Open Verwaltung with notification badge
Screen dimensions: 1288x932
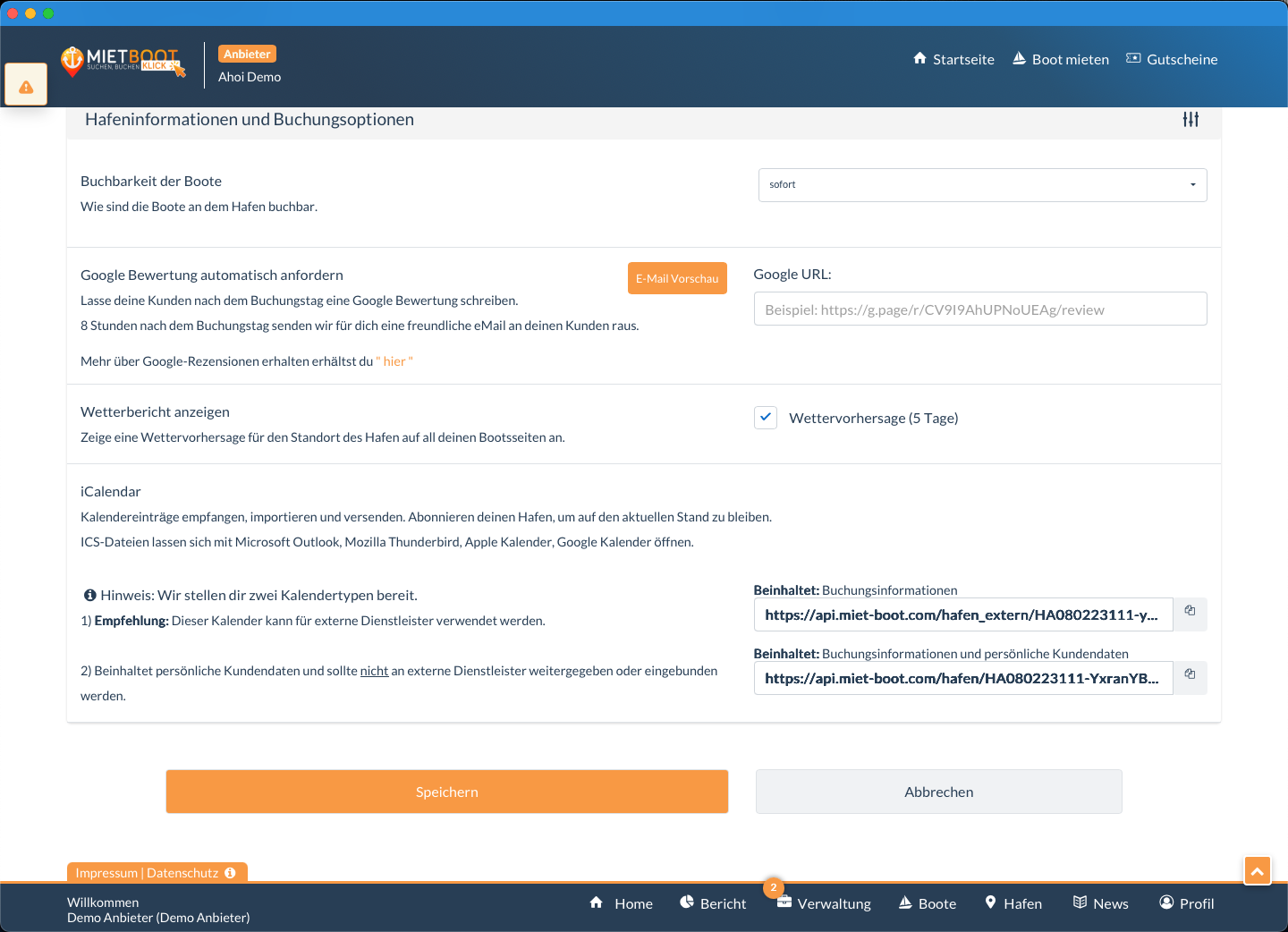(x=823, y=903)
